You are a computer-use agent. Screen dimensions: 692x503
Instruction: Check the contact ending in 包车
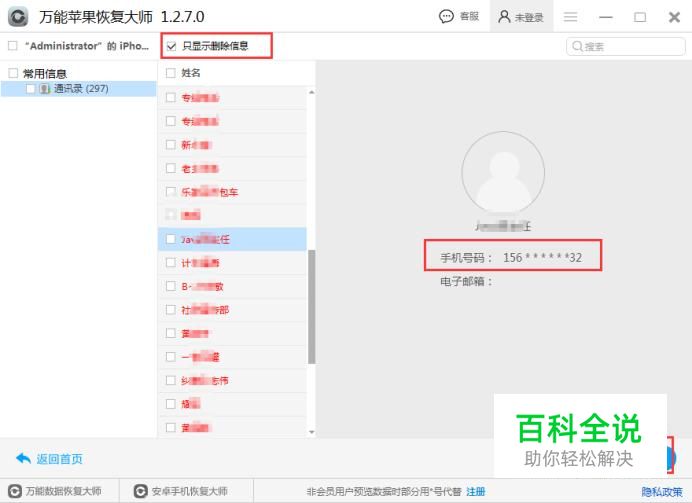click(170, 192)
